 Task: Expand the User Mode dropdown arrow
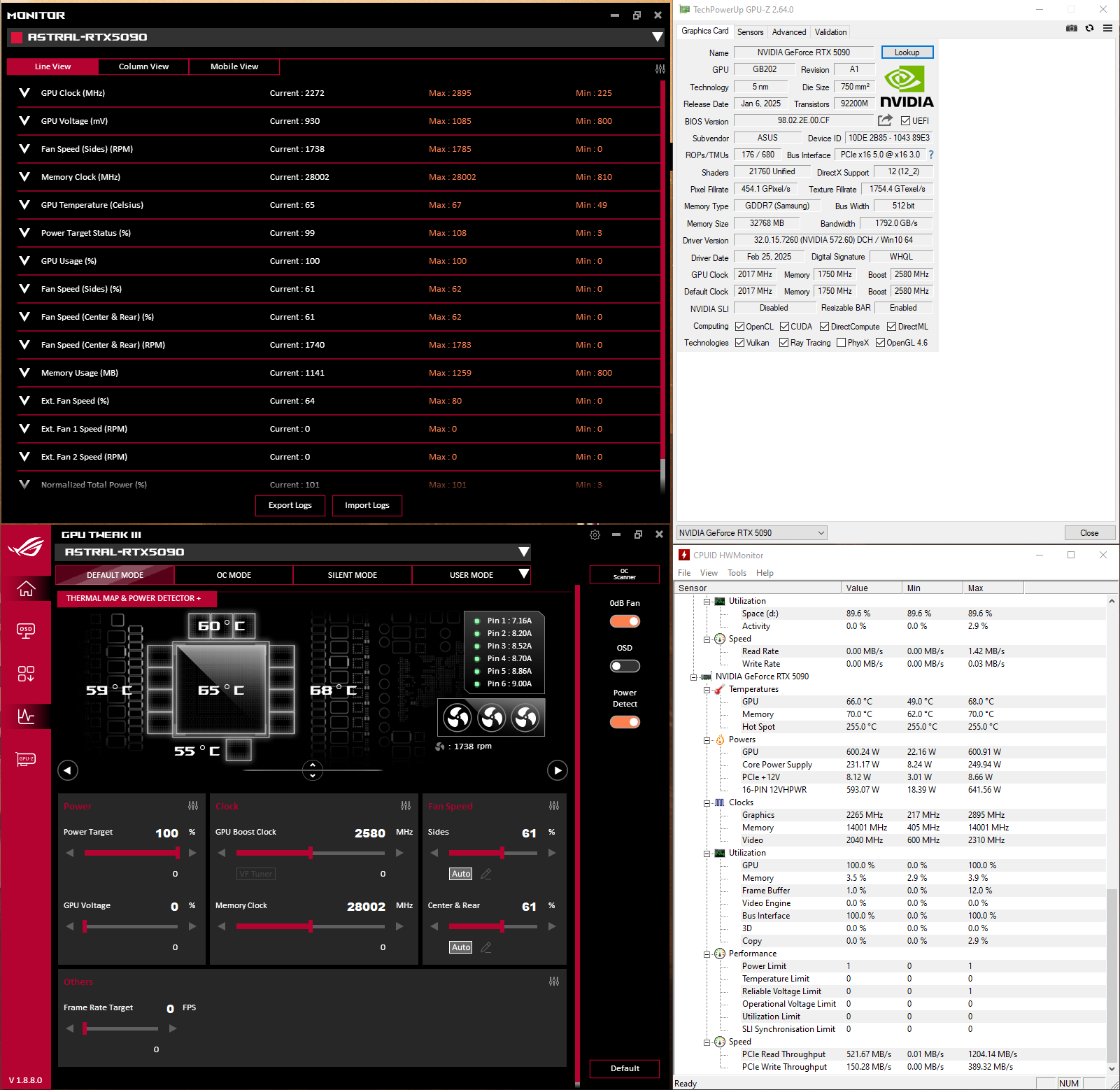pos(523,574)
